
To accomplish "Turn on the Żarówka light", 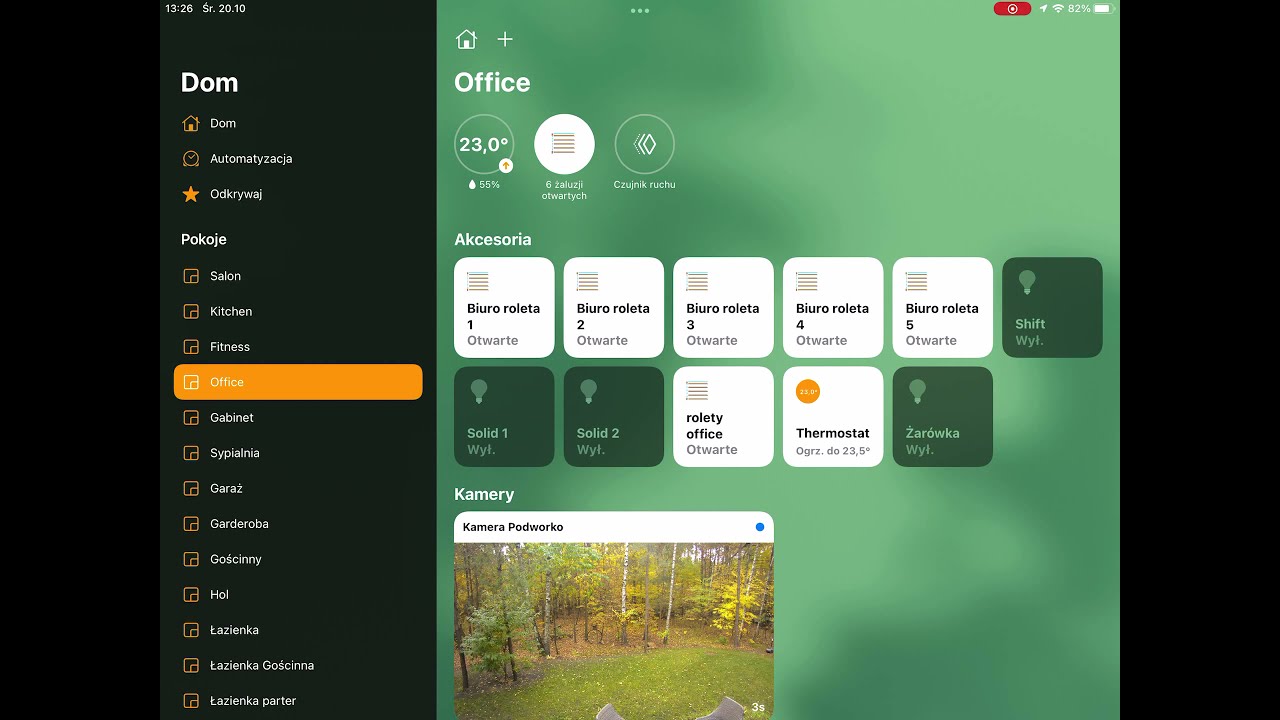I will 943,417.
